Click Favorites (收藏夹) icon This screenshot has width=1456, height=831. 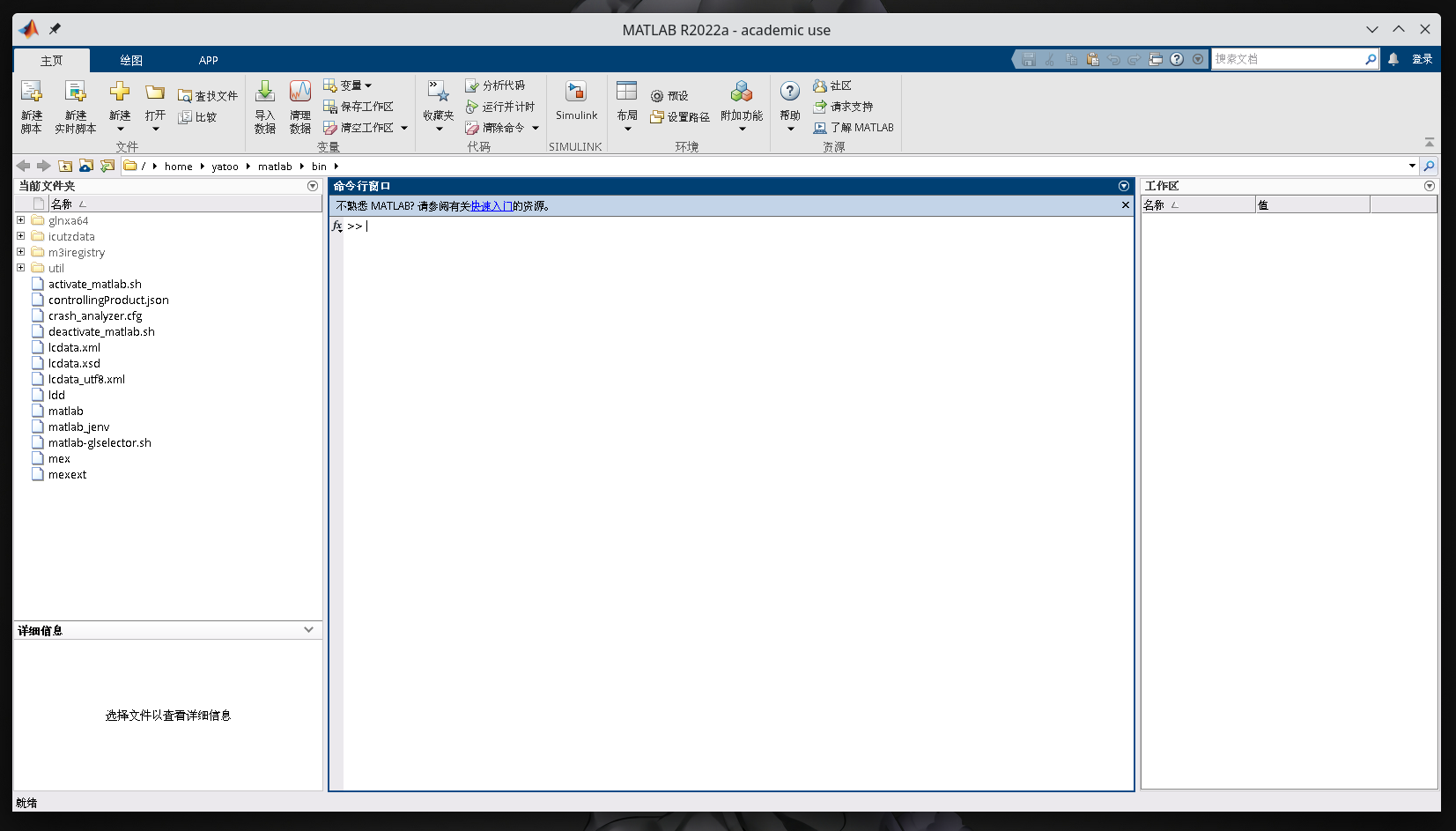click(438, 92)
